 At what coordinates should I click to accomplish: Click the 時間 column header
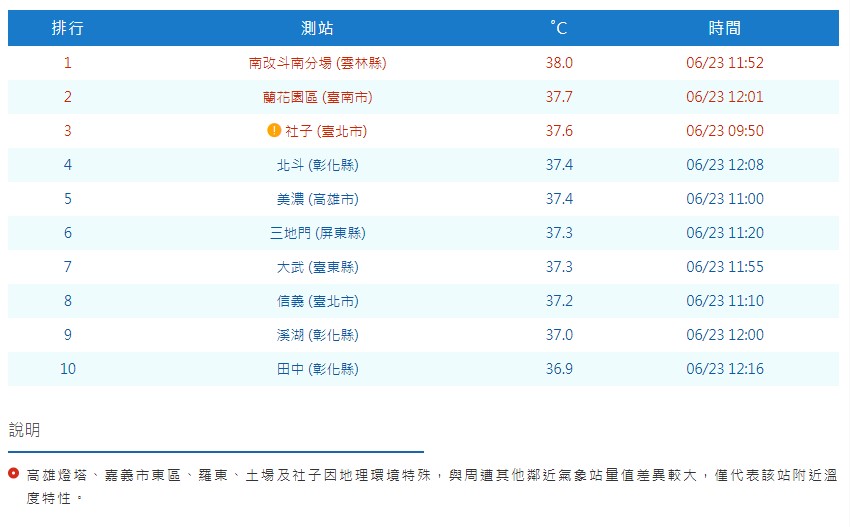pyautogui.click(x=725, y=28)
